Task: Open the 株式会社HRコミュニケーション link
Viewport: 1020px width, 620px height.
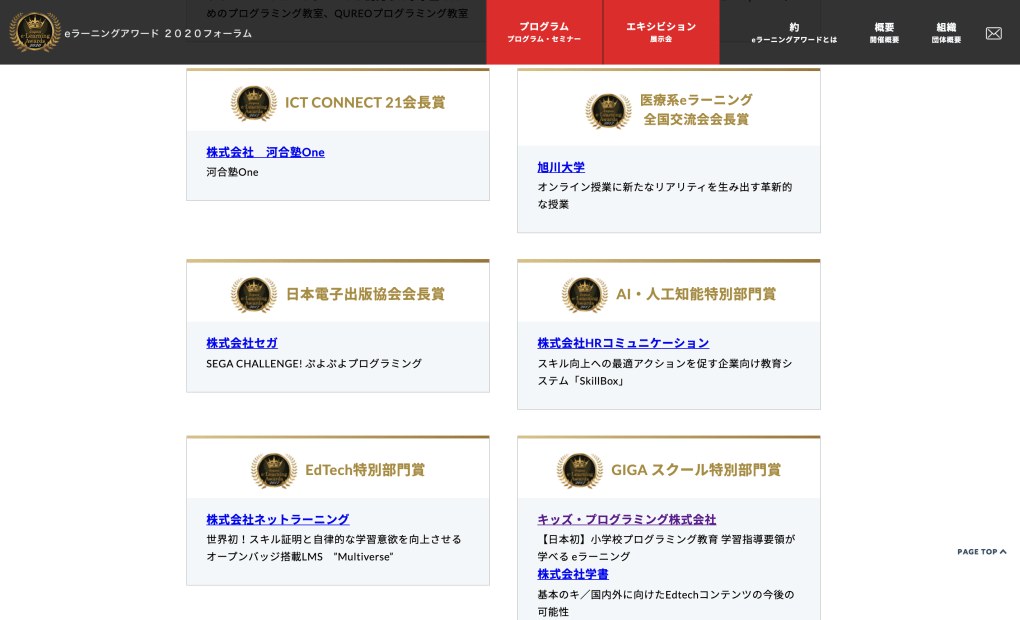Action: 623,343
